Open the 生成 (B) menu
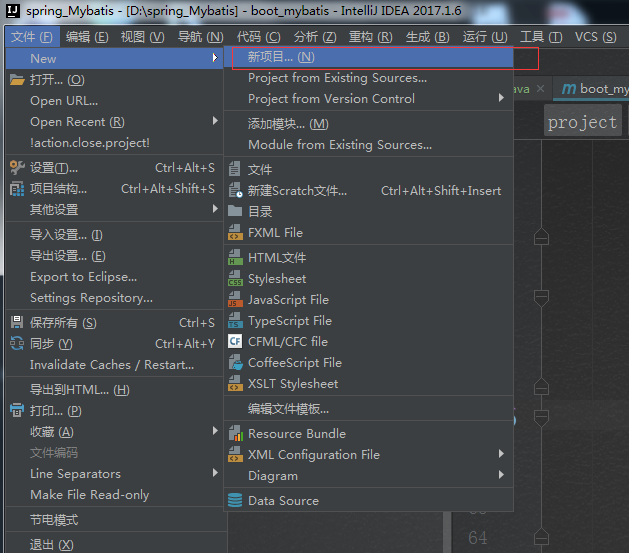 [428, 37]
